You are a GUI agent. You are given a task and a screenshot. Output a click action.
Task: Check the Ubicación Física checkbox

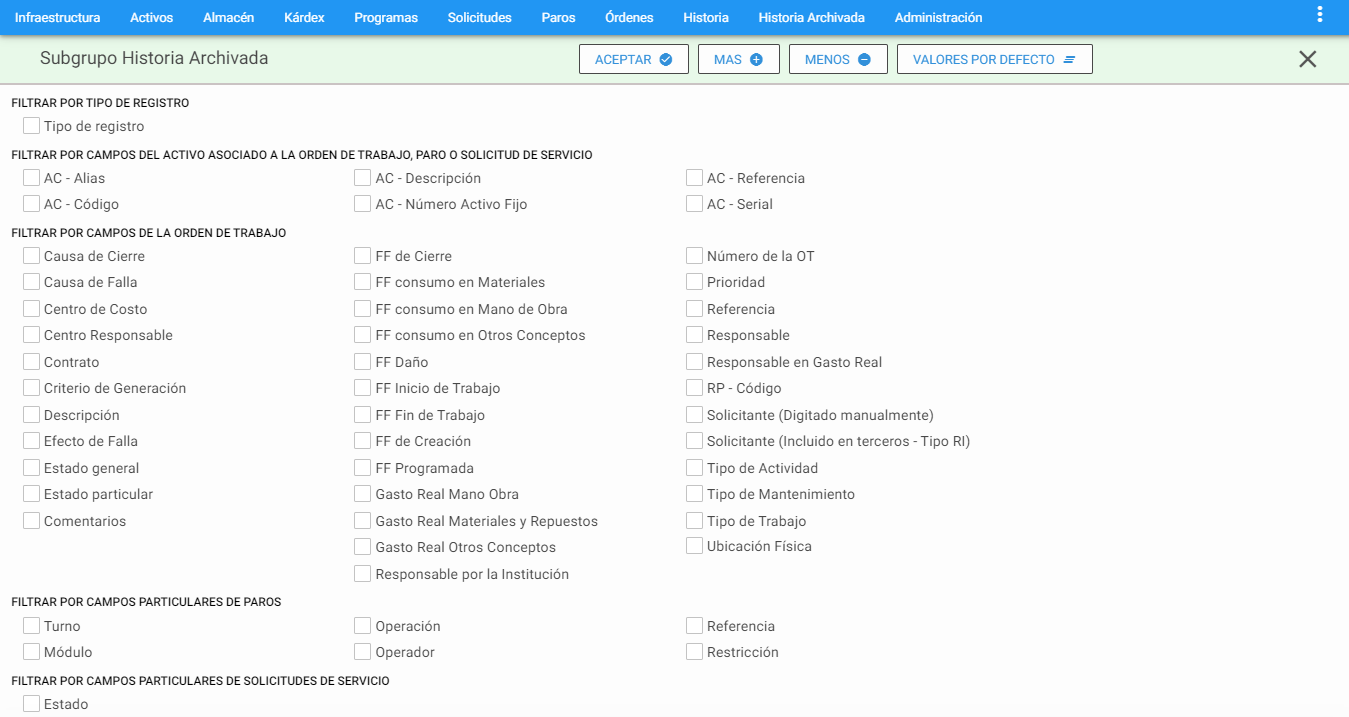pos(694,546)
